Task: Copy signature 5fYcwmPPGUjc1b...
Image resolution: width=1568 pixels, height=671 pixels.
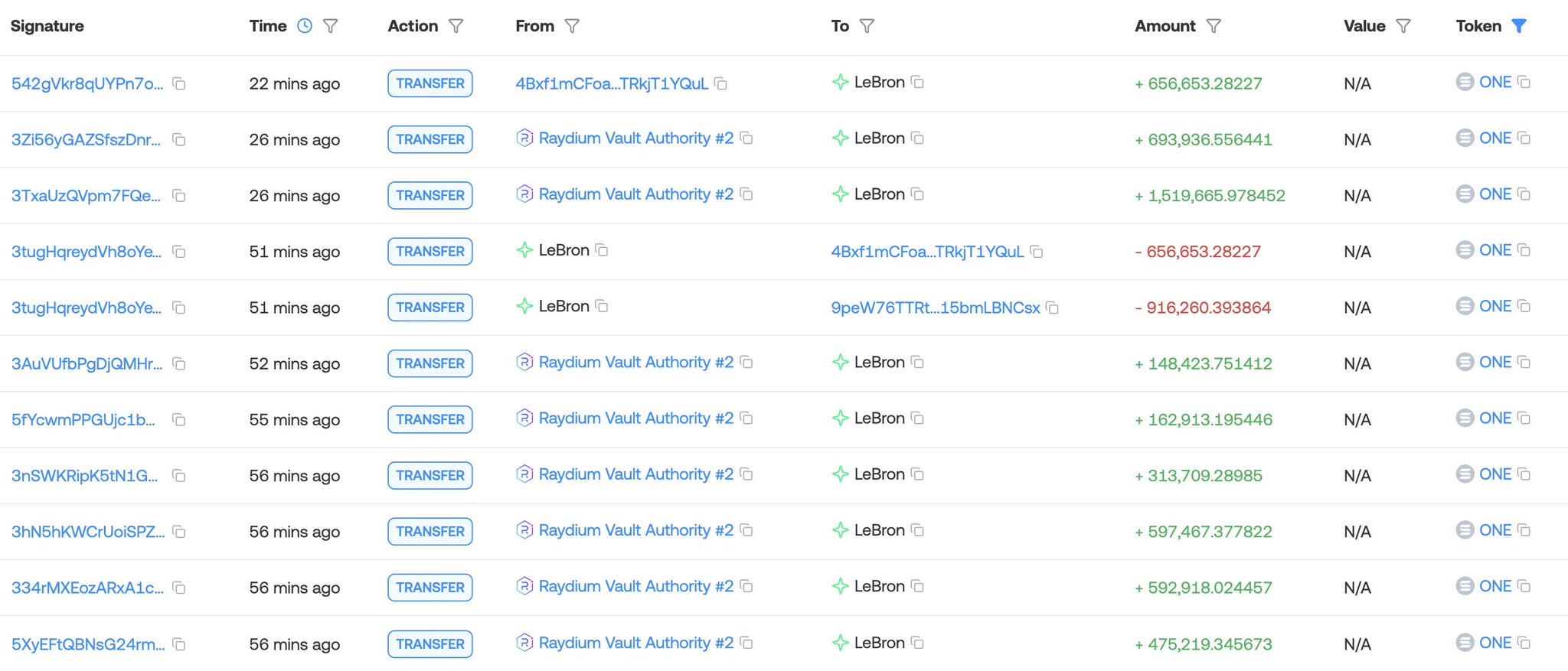Action: tap(179, 419)
